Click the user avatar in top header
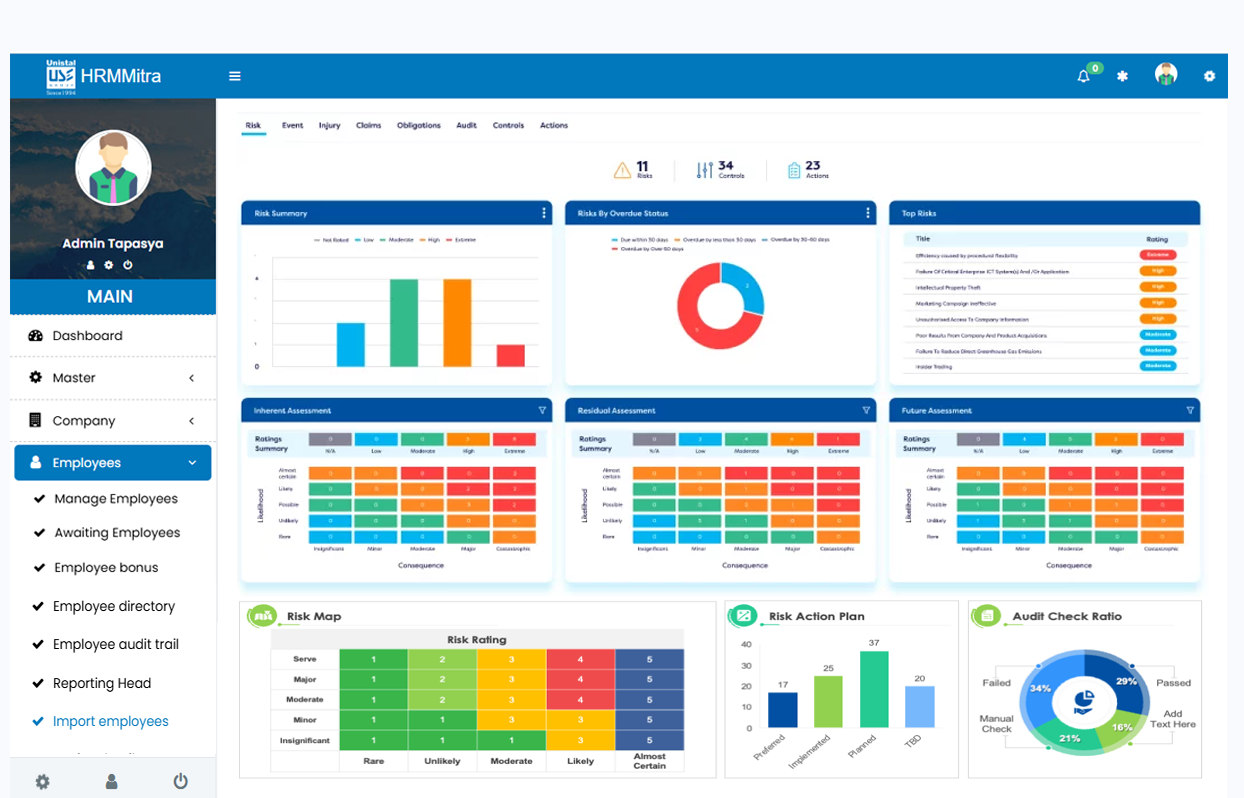This screenshot has width=1244, height=798. click(1165, 75)
